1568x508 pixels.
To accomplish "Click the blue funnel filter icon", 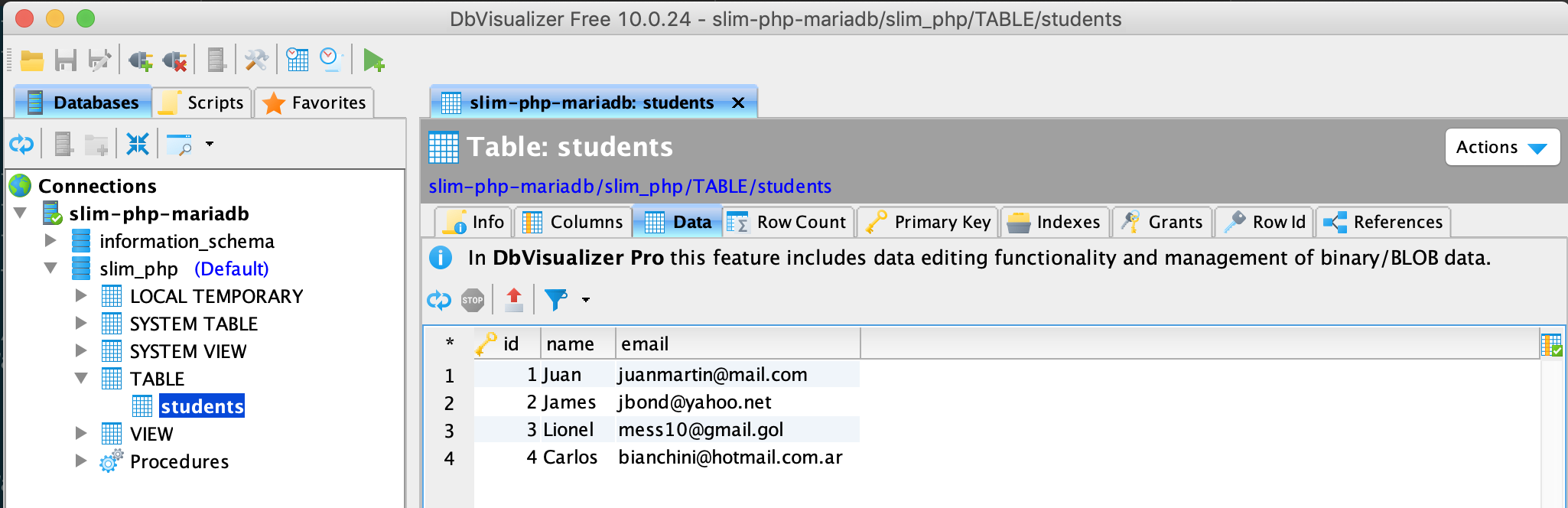I will tap(556, 300).
